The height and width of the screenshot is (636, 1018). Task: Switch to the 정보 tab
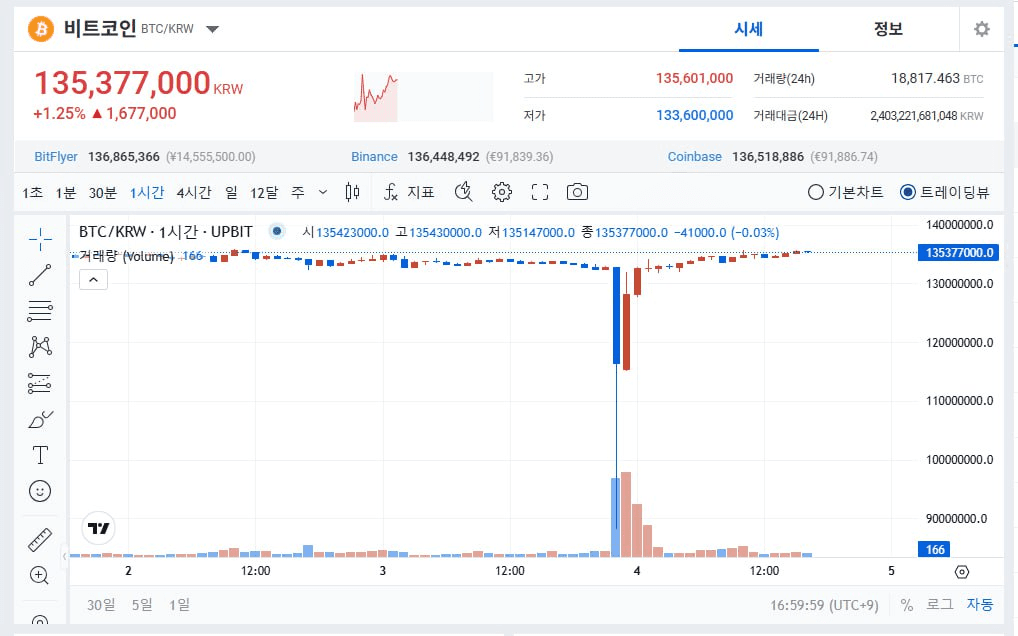pos(888,29)
